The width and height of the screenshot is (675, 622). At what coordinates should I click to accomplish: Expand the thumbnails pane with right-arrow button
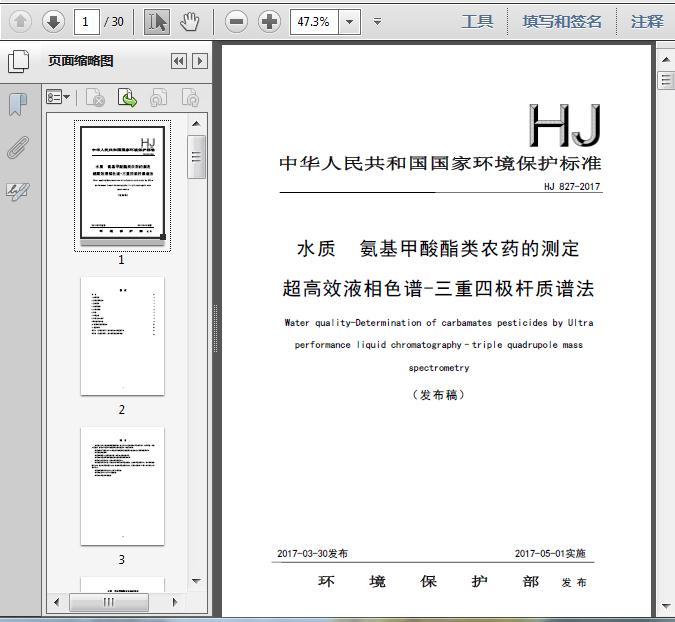click(200, 61)
